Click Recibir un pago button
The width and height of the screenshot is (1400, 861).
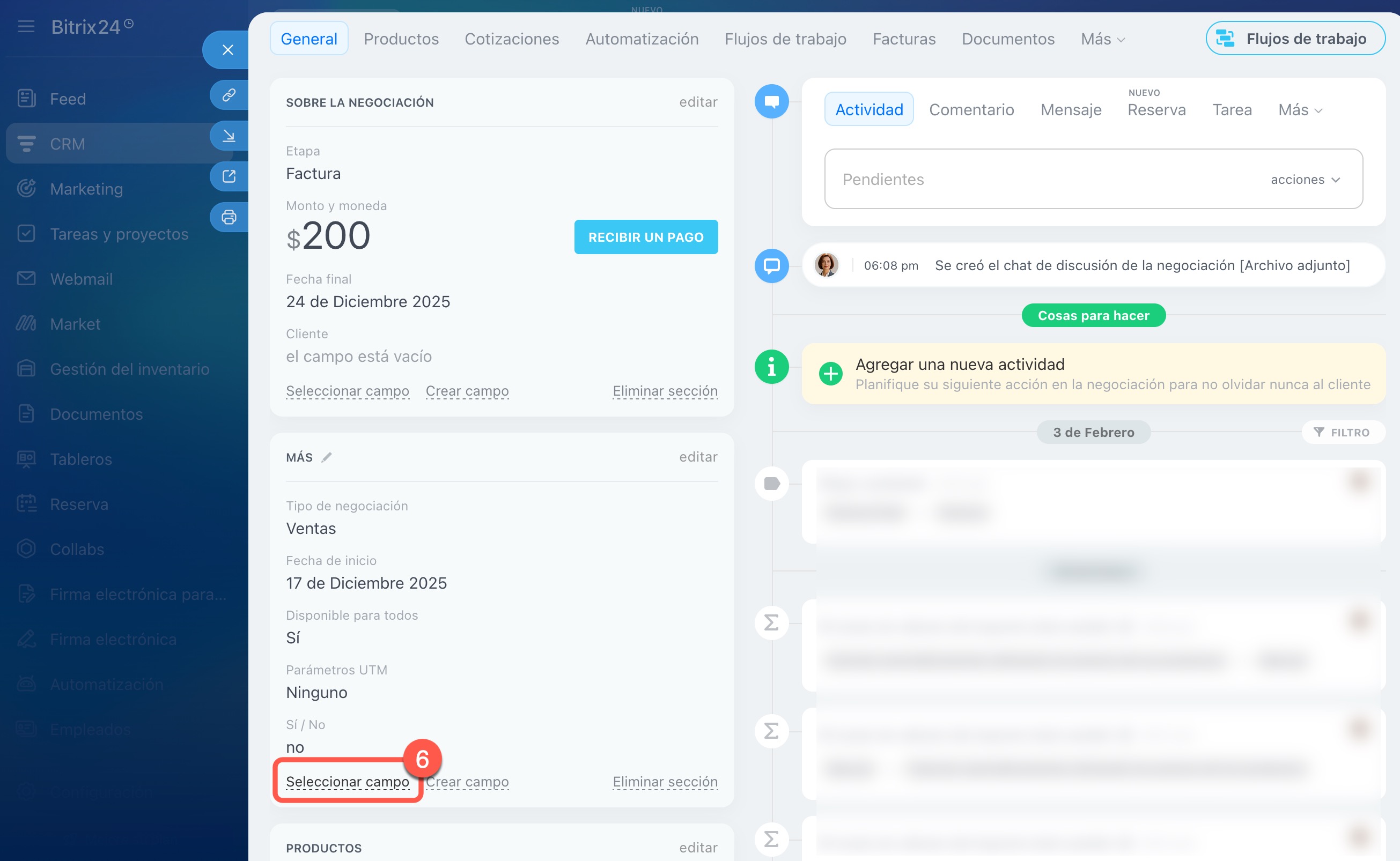coord(645,237)
